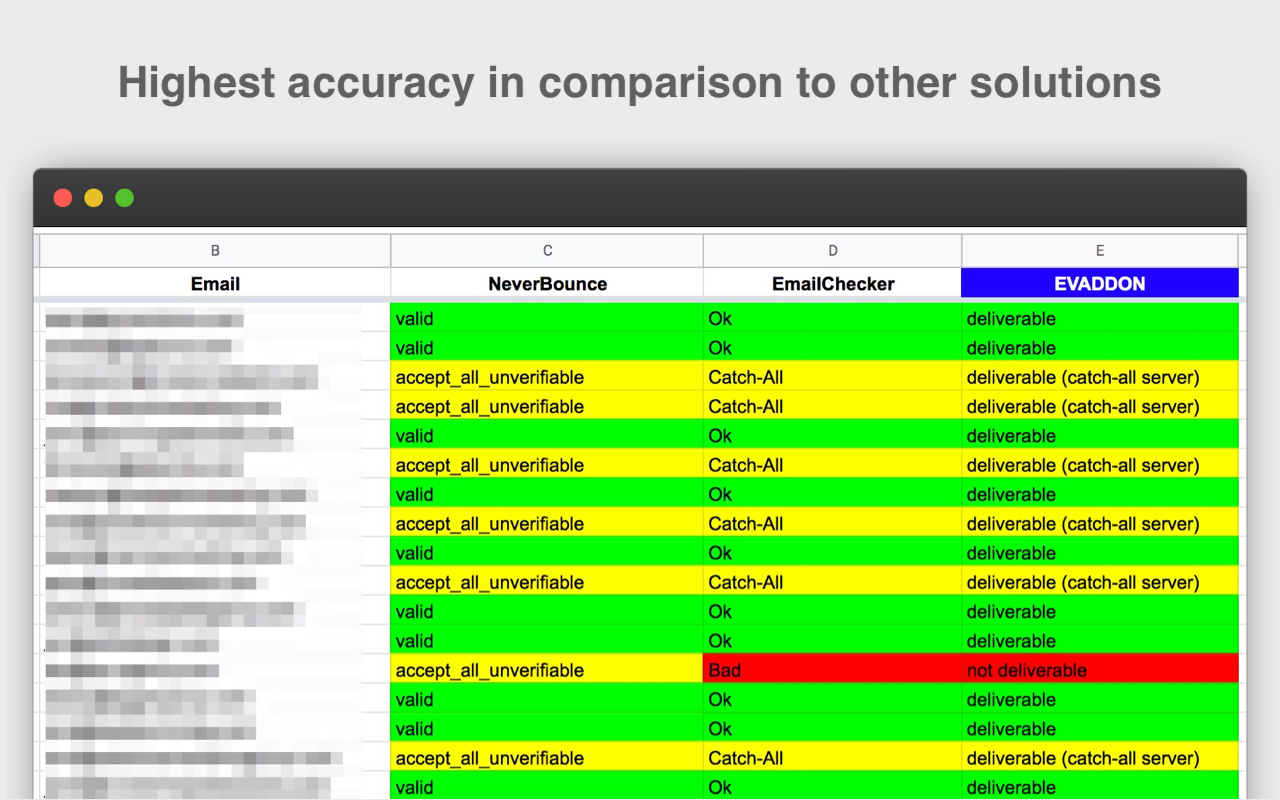The height and width of the screenshot is (800, 1280).
Task: Minimize window with yellow button
Action: (94, 197)
